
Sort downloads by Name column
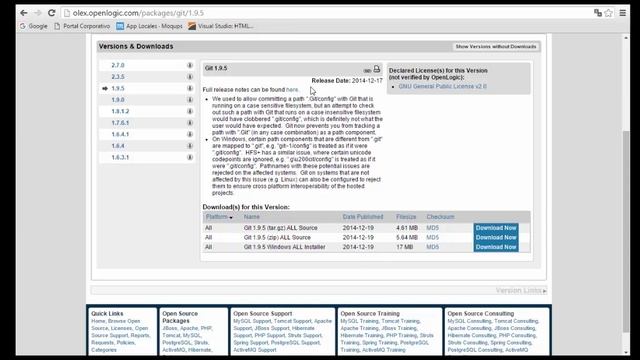click(251, 217)
